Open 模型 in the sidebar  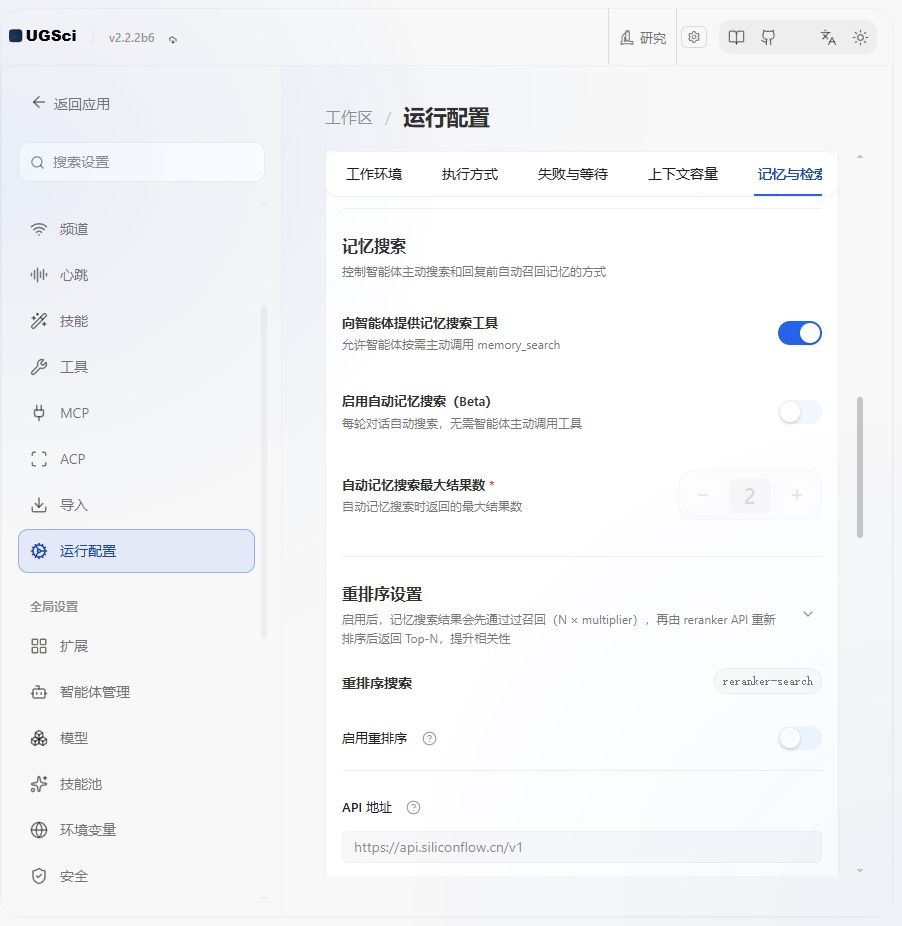pyautogui.click(x=136, y=738)
